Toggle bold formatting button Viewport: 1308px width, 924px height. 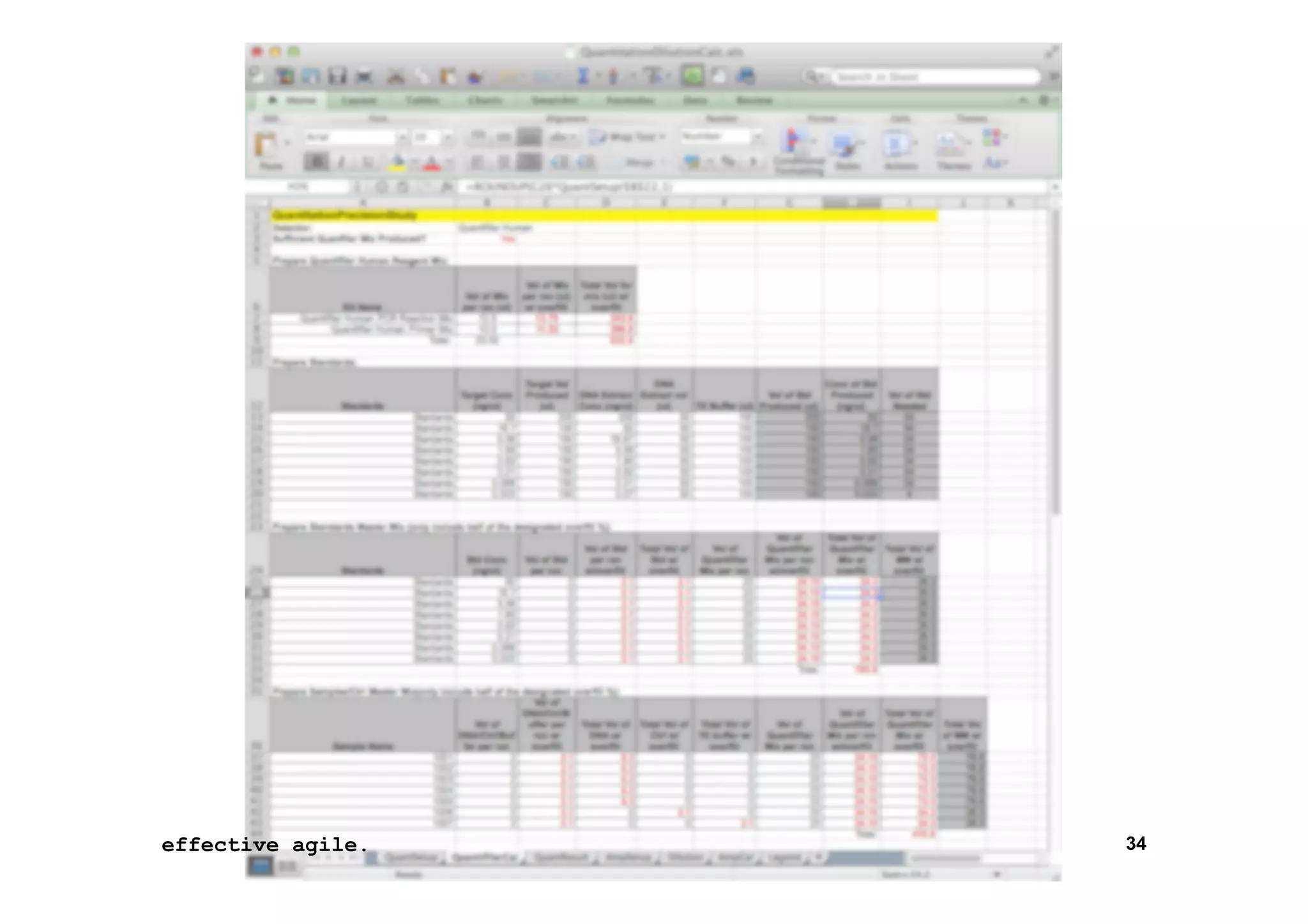316,162
